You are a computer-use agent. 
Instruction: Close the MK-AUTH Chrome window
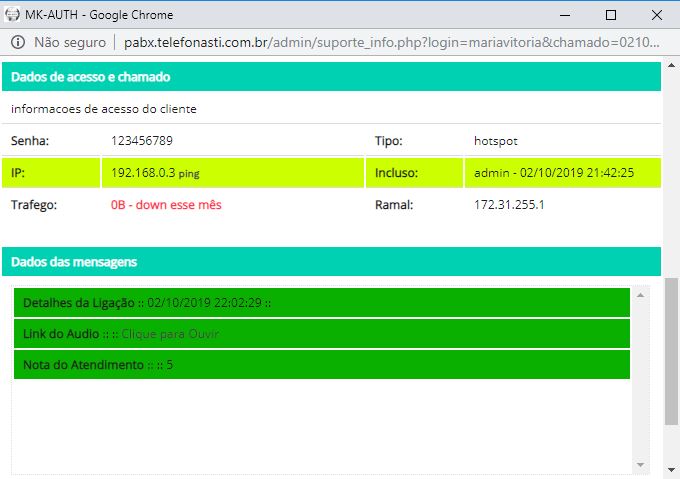click(657, 15)
